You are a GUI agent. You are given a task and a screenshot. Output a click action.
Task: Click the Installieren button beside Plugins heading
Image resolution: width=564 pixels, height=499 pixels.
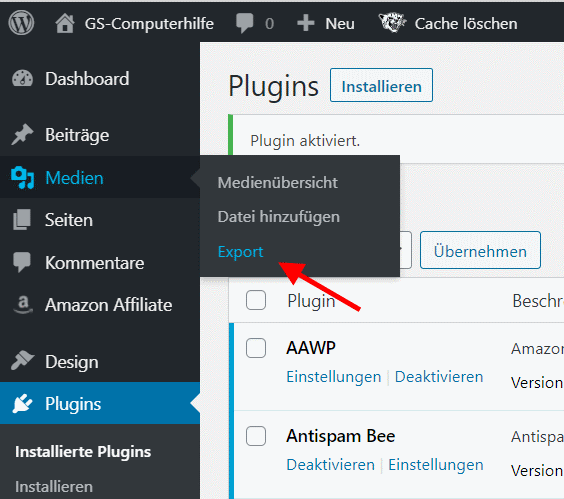pyautogui.click(x=381, y=85)
